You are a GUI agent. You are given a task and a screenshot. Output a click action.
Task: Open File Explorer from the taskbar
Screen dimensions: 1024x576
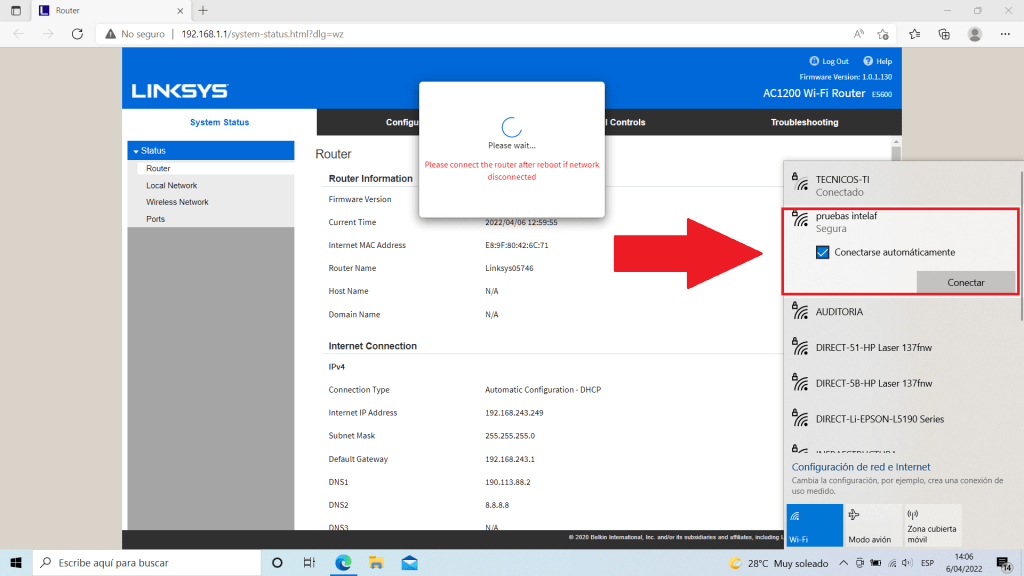click(376, 562)
